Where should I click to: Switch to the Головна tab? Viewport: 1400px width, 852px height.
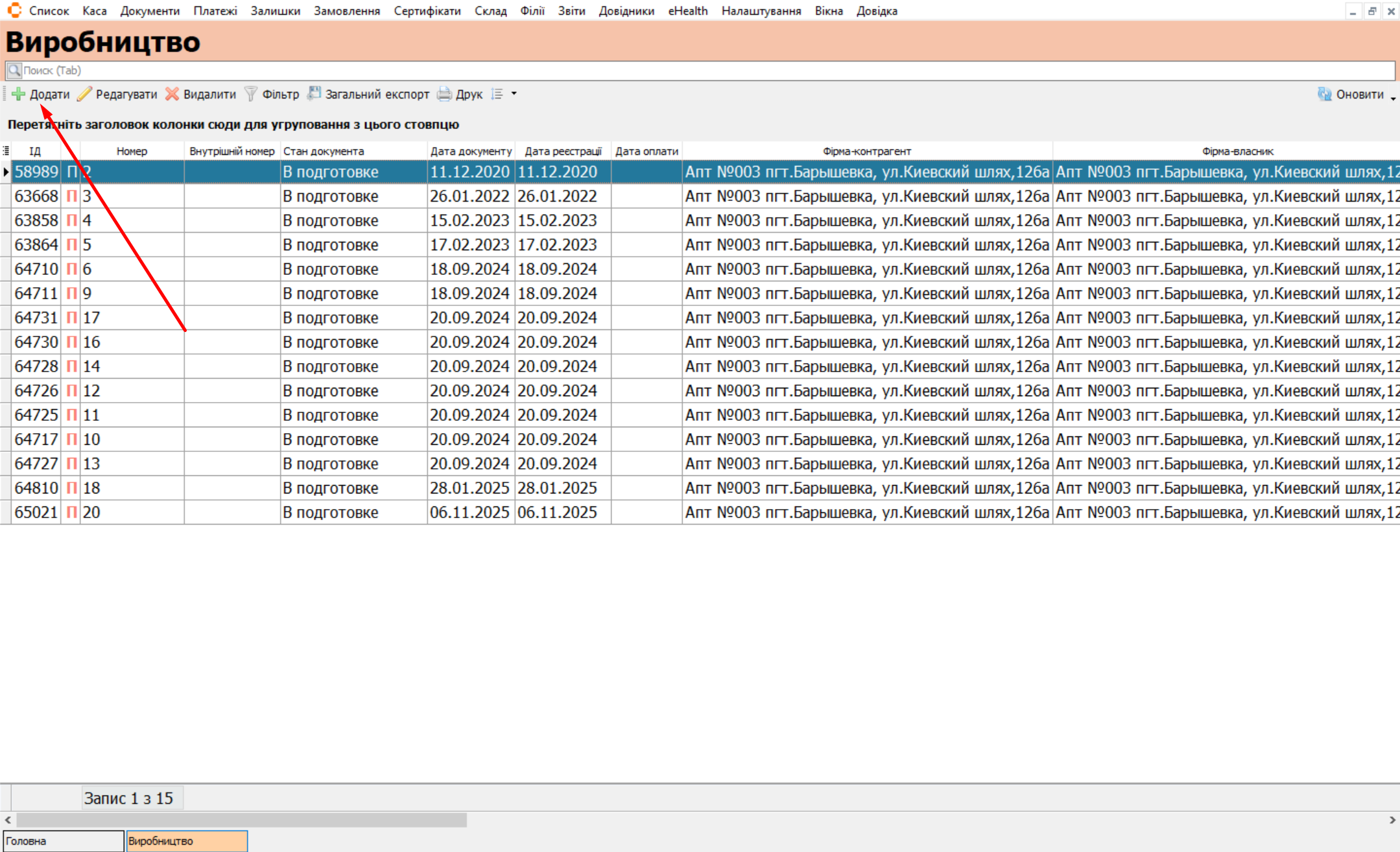(63, 841)
